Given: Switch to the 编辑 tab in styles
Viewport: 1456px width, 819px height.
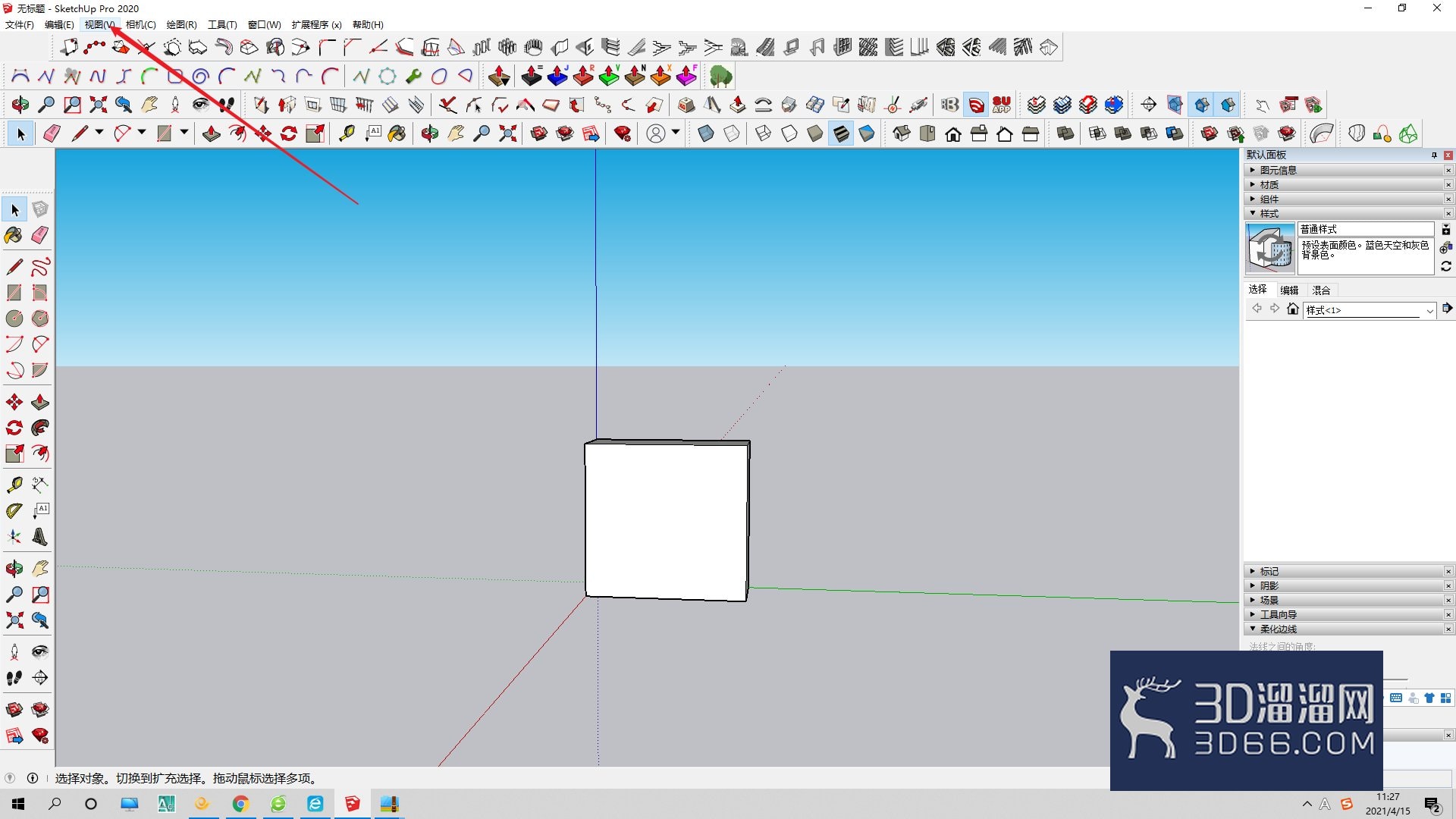Looking at the screenshot, I should click(x=1289, y=290).
